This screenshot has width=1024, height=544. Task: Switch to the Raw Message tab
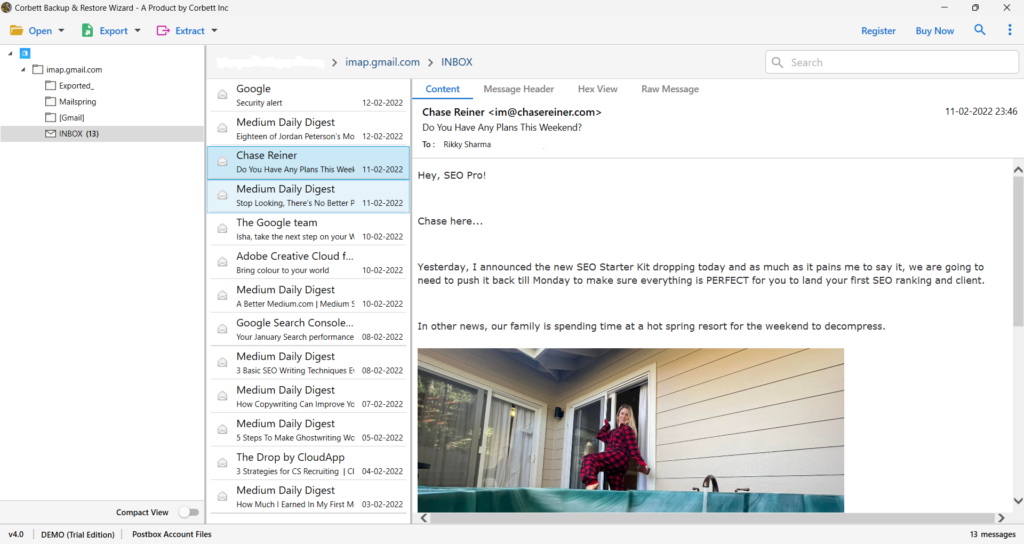pyautogui.click(x=670, y=89)
